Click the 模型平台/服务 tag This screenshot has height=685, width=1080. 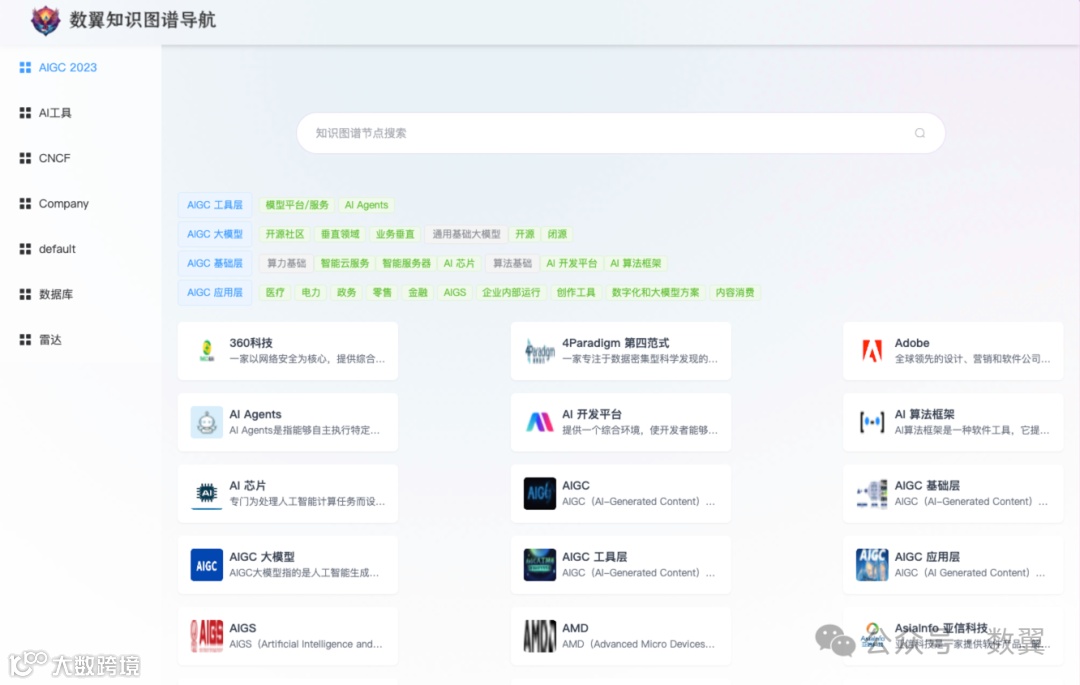[x=297, y=205]
